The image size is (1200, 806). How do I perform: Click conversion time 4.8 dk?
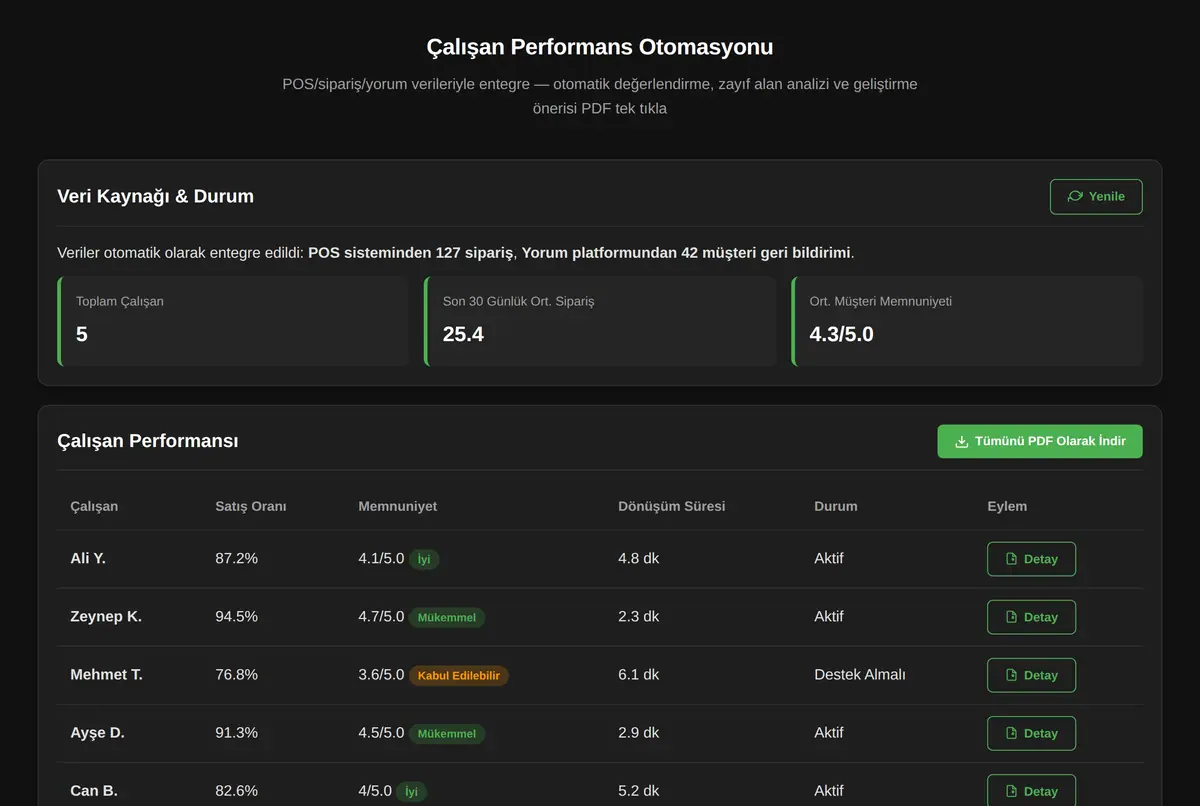pos(639,558)
